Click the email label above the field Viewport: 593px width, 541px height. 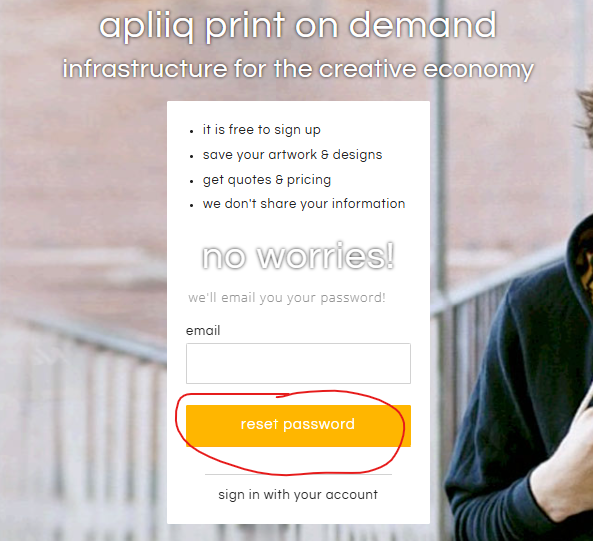[203, 330]
